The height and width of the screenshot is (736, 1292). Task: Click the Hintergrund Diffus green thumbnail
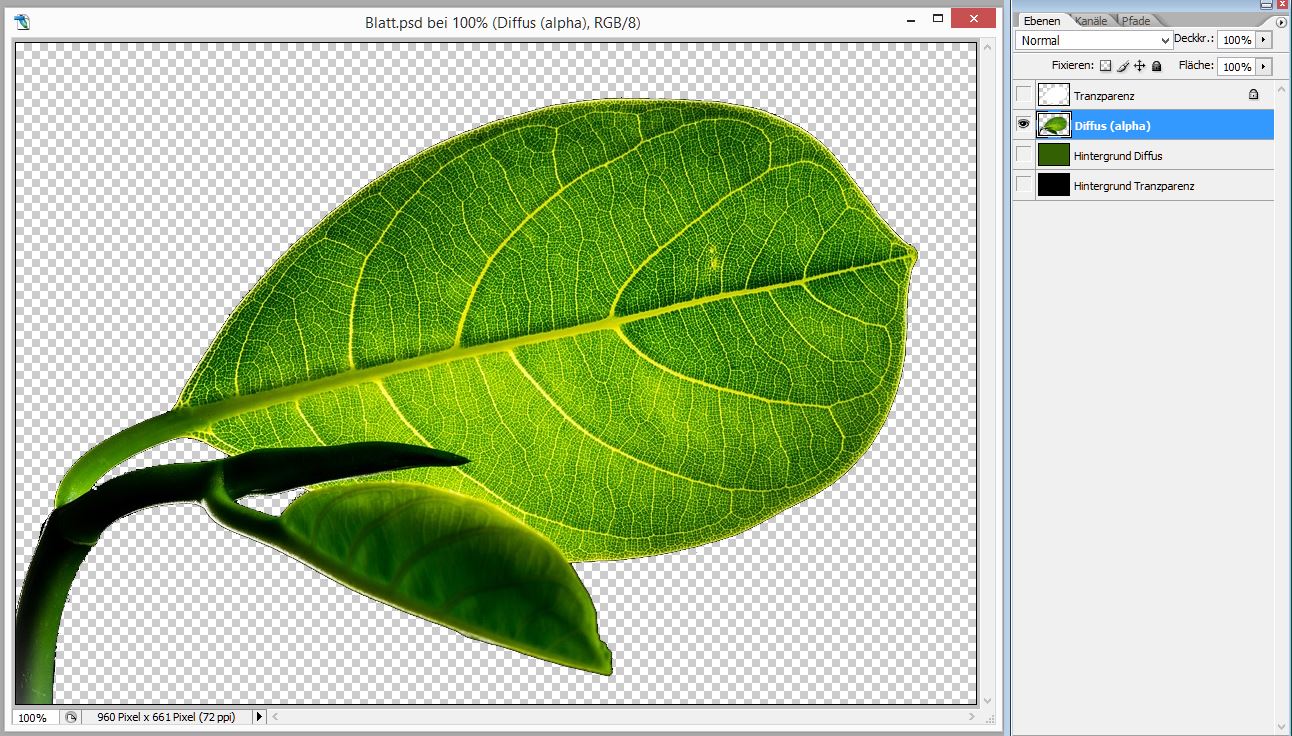[x=1053, y=155]
